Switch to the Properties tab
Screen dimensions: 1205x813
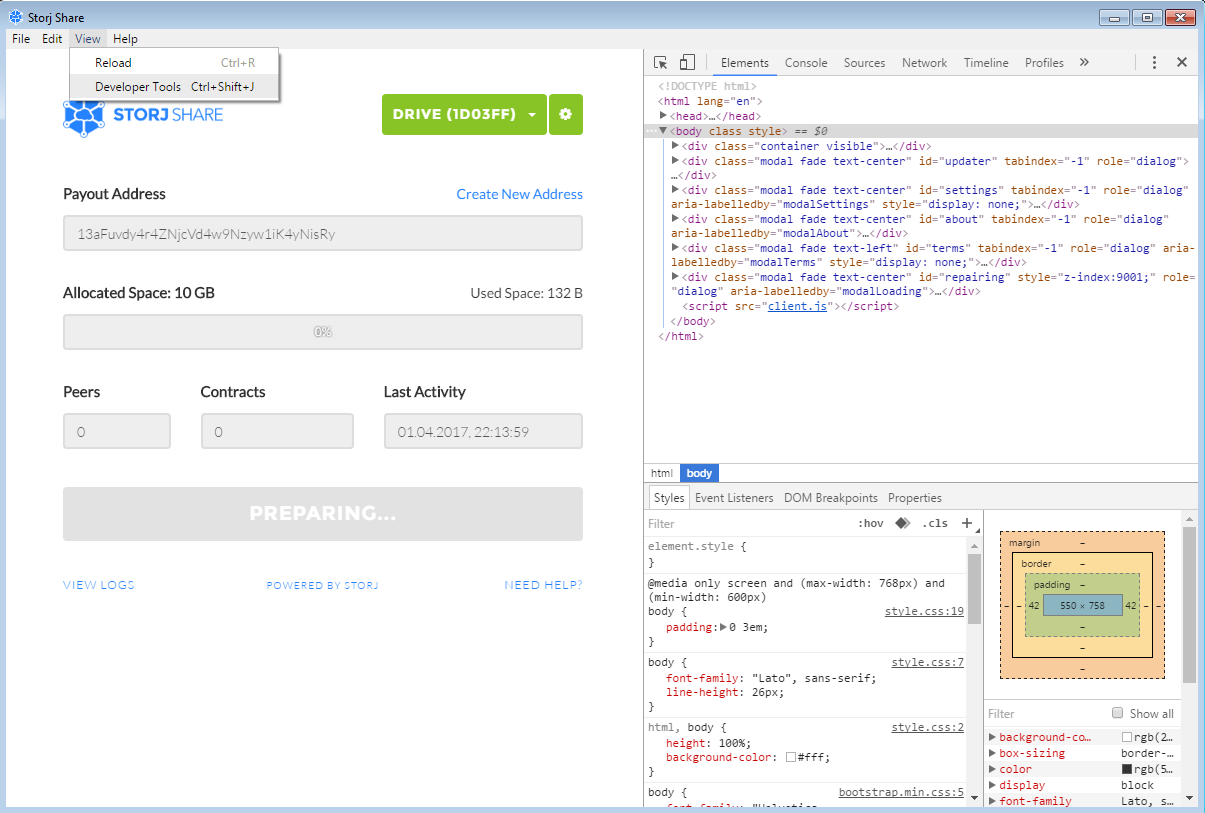(x=915, y=497)
